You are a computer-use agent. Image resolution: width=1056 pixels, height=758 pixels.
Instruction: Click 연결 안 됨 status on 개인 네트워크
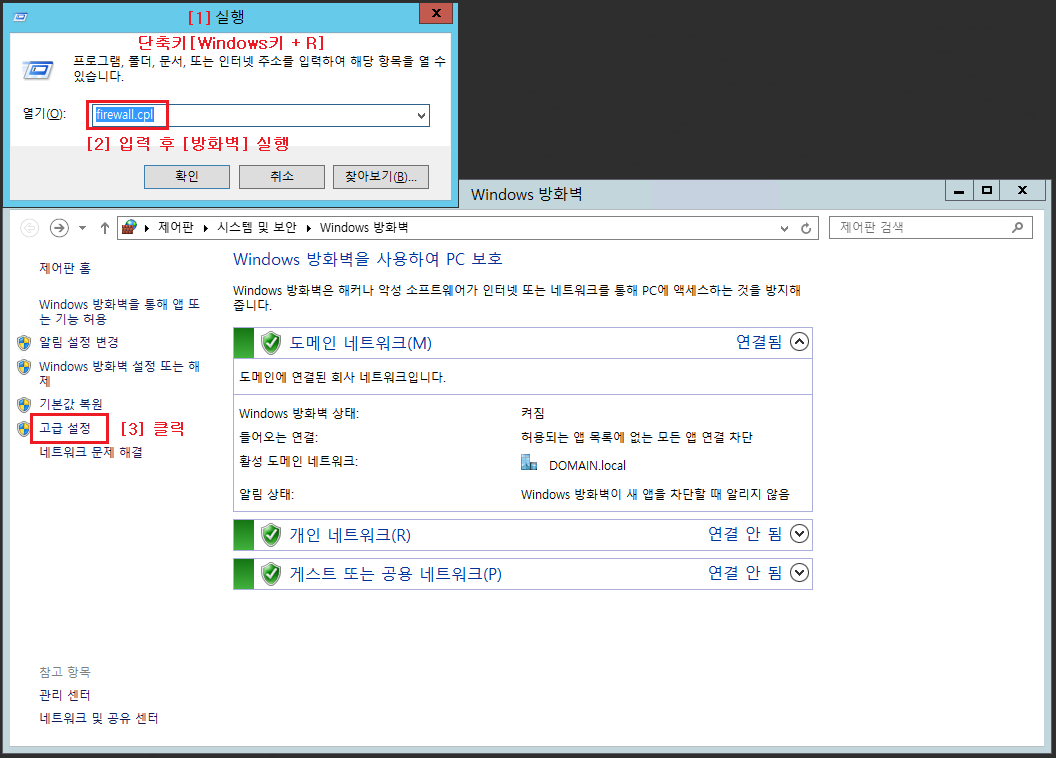click(x=745, y=534)
